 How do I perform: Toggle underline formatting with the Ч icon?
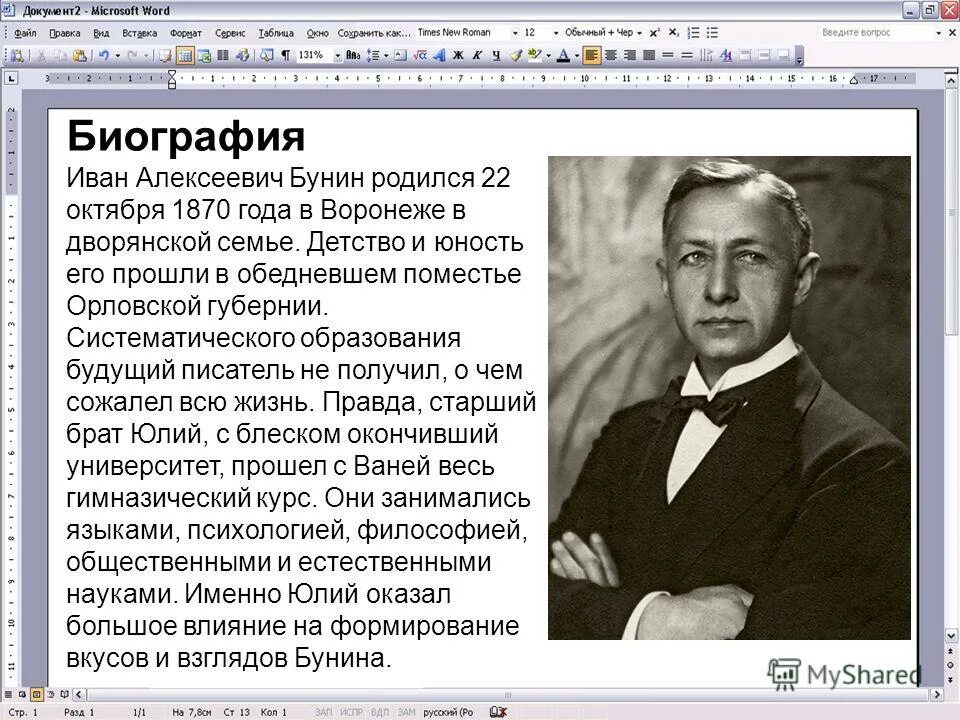pyautogui.click(x=495, y=55)
